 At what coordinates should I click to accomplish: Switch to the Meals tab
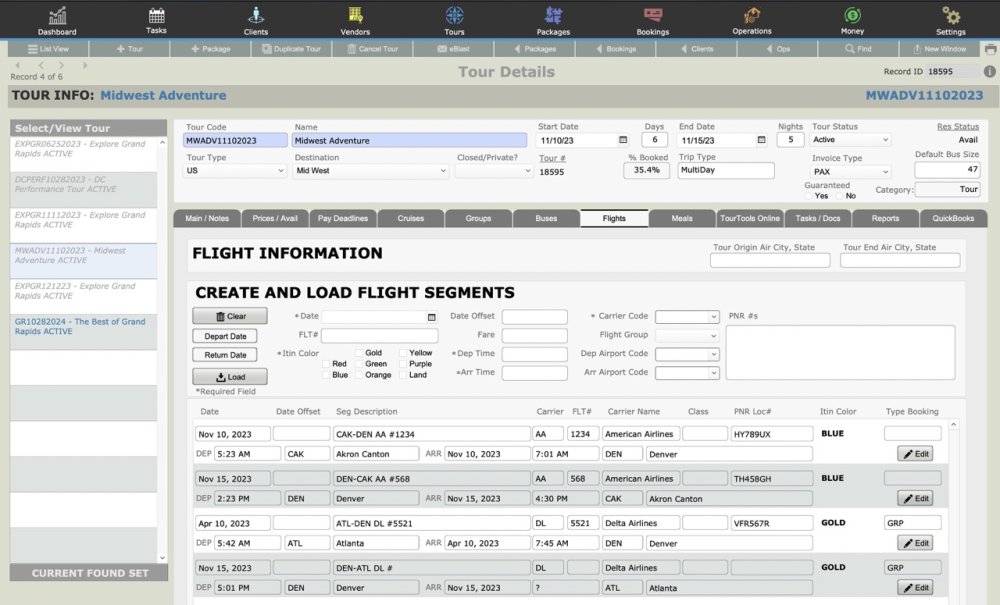coord(682,218)
